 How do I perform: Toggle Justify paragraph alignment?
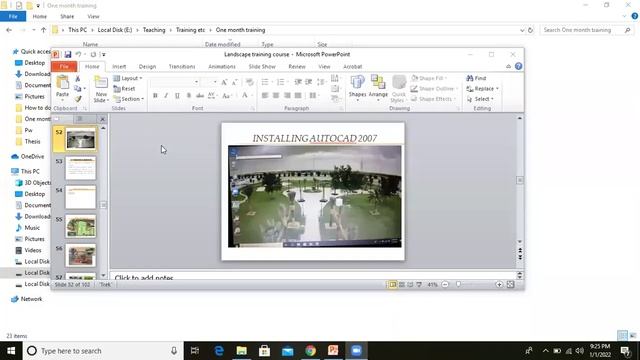click(x=298, y=96)
